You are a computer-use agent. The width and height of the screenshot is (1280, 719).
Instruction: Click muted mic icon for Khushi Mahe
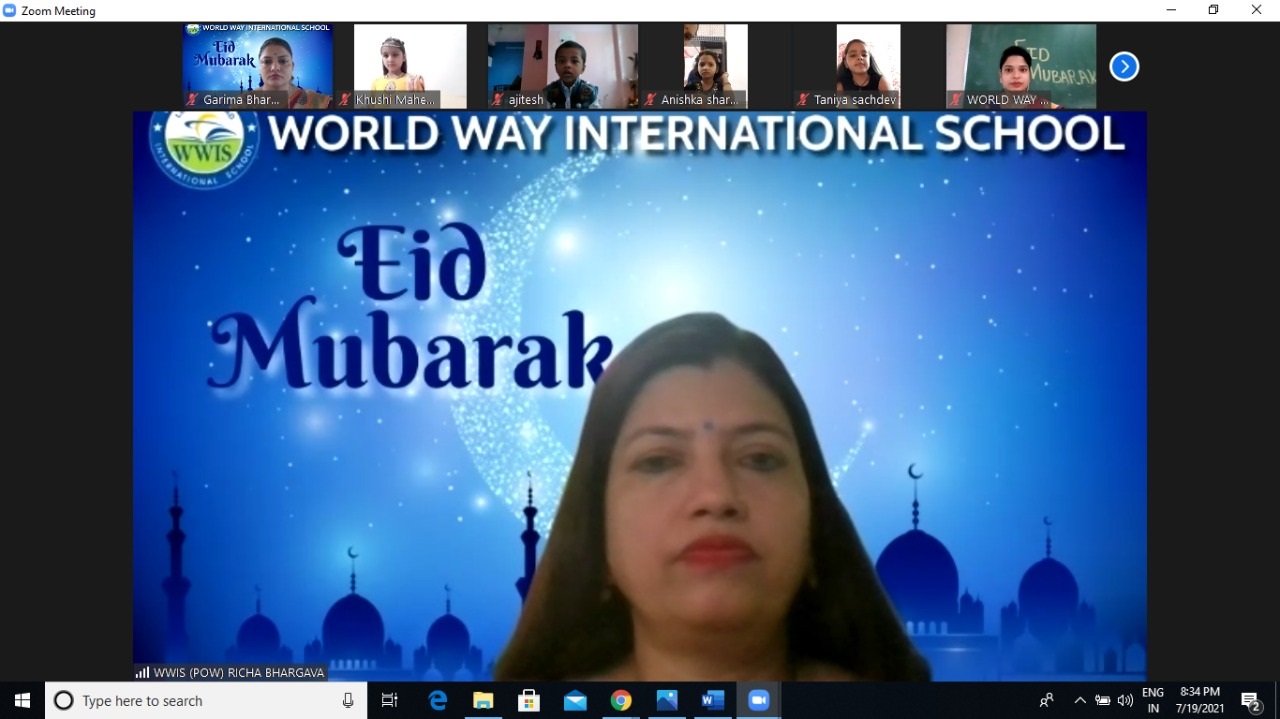click(x=346, y=100)
